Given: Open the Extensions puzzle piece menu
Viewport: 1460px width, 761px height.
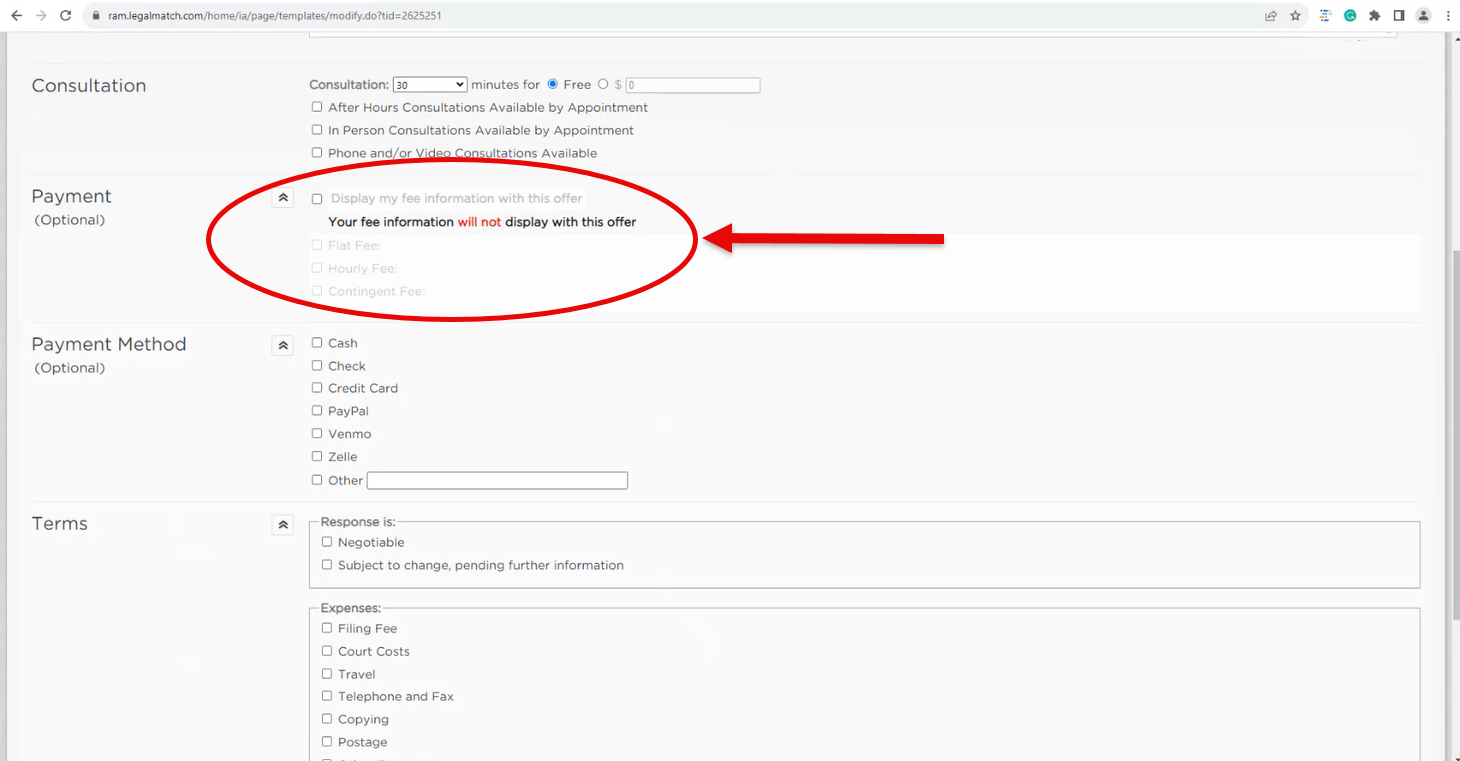Looking at the screenshot, I should coord(1375,16).
